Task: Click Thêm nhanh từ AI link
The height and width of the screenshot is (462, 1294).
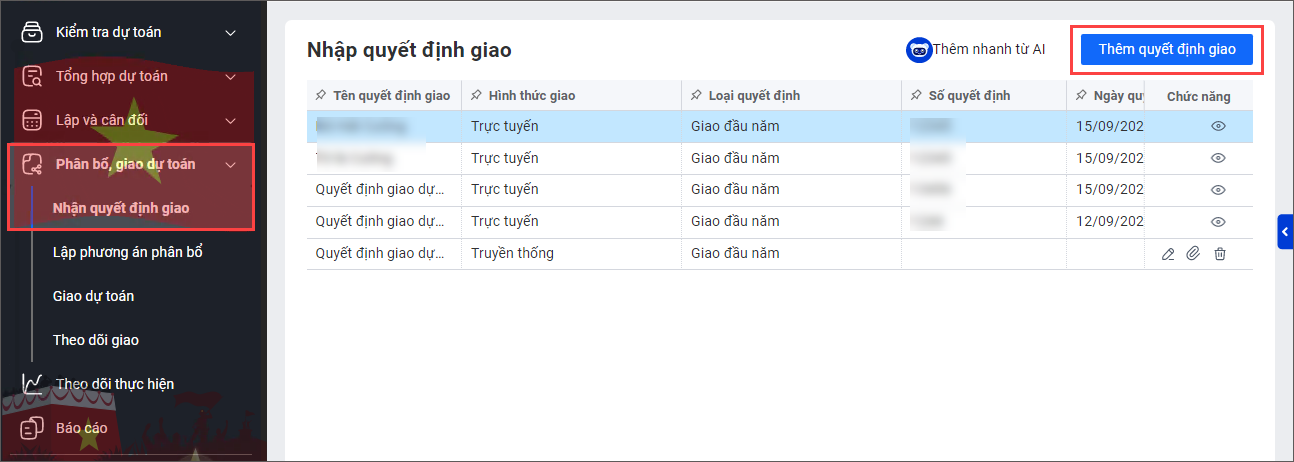Action: tap(988, 49)
